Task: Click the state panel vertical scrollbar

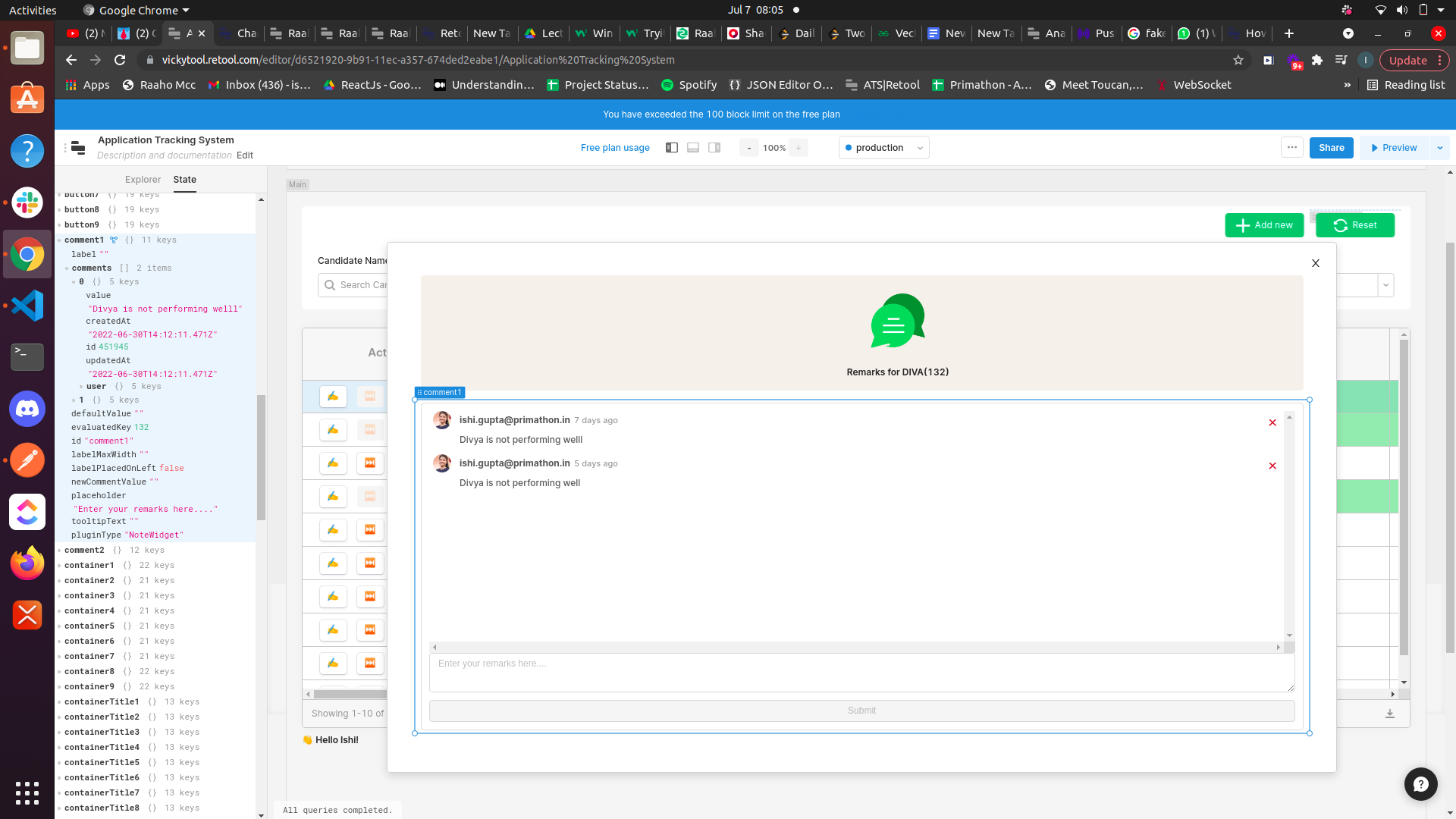Action: coord(261,457)
